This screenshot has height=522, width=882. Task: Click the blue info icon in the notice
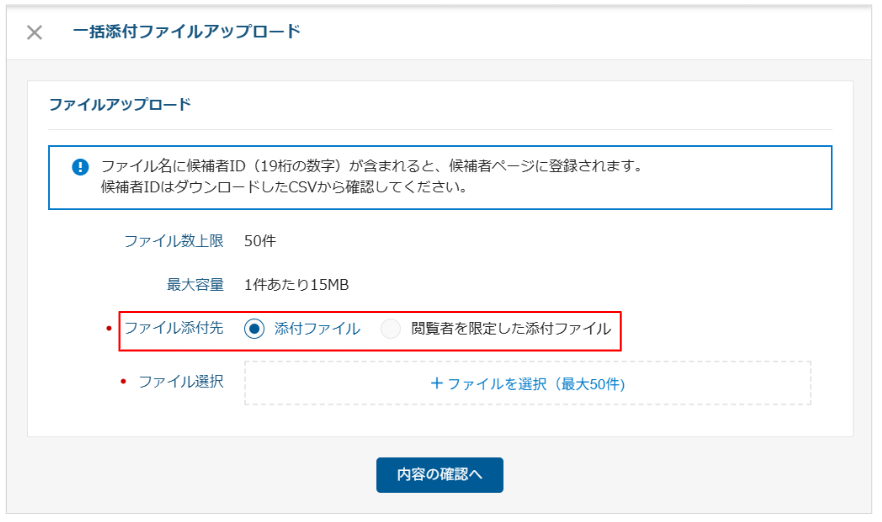[80, 166]
